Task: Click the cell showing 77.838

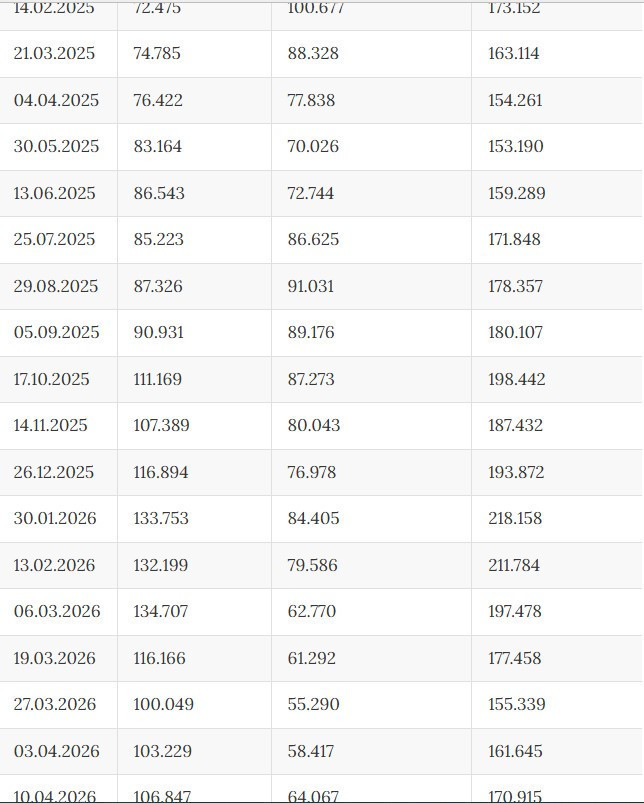Action: pos(311,100)
